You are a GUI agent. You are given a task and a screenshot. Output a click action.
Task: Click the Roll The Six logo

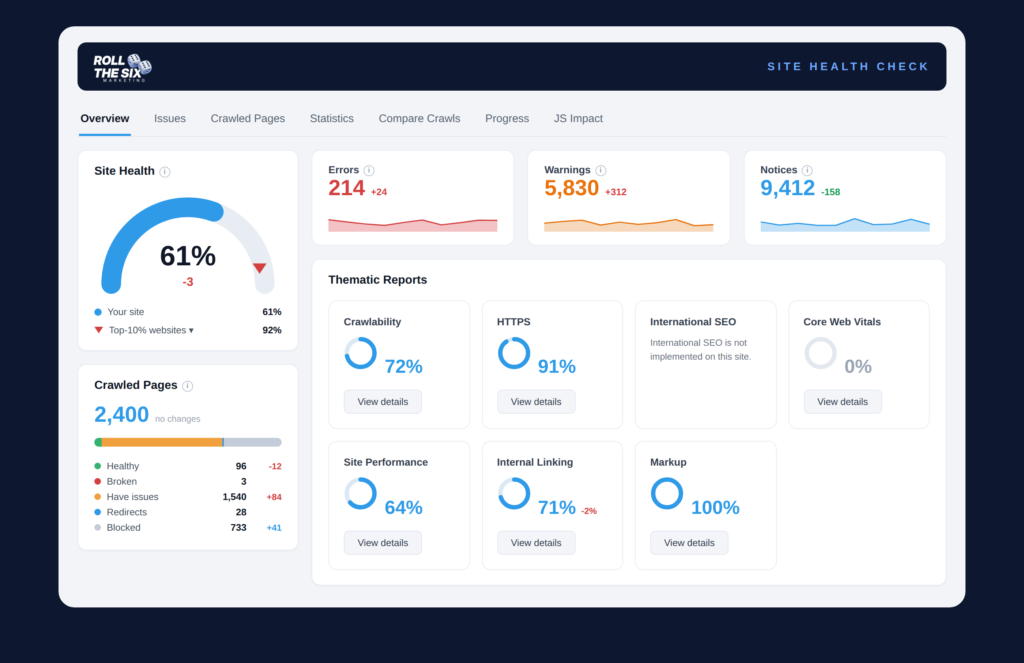tap(122, 67)
